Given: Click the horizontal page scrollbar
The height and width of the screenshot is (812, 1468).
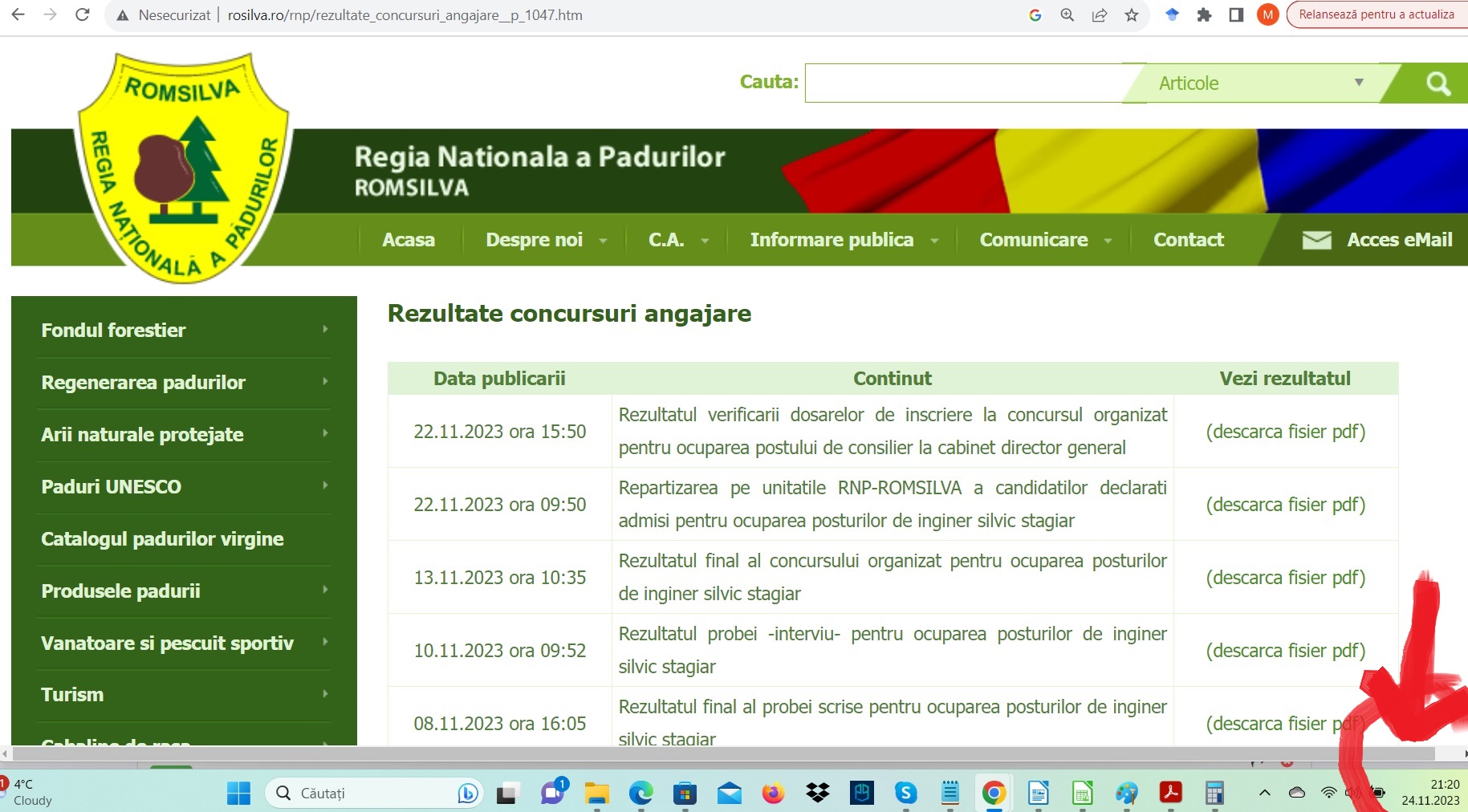Looking at the screenshot, I should pyautogui.click(x=722, y=754).
